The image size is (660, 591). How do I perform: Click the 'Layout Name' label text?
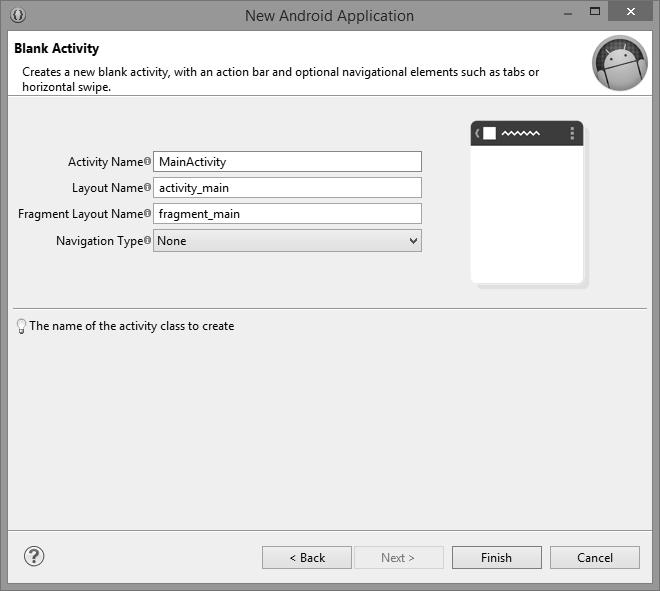(x=108, y=188)
